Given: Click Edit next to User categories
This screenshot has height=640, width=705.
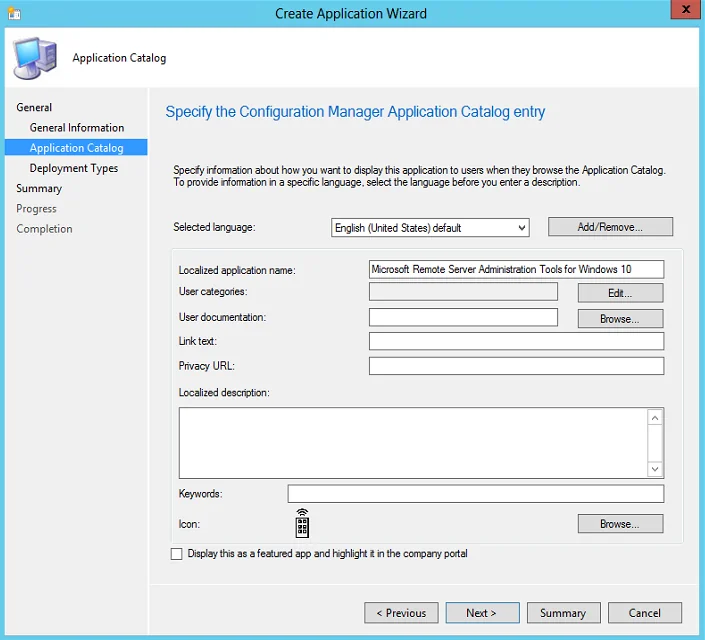Looking at the screenshot, I should tap(620, 293).
